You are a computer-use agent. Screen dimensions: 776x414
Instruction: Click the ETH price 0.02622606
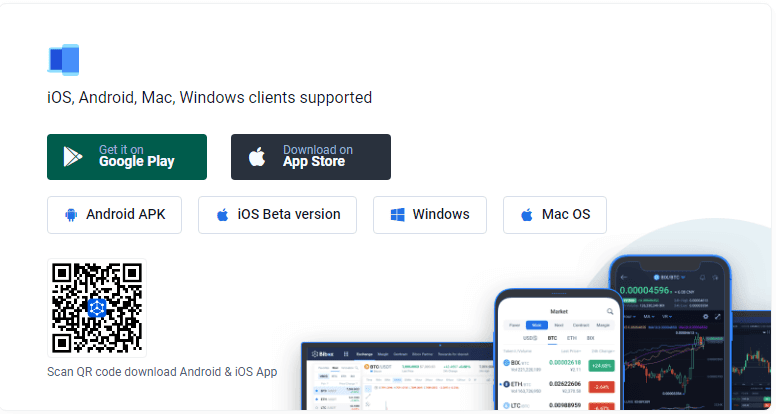point(565,384)
